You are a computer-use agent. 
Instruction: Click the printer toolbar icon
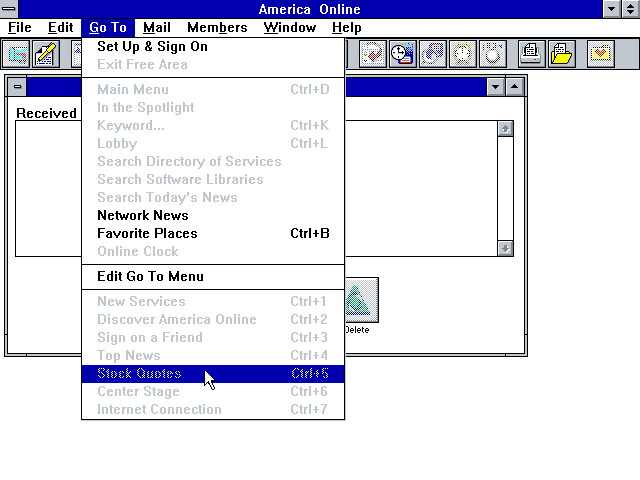[531, 53]
